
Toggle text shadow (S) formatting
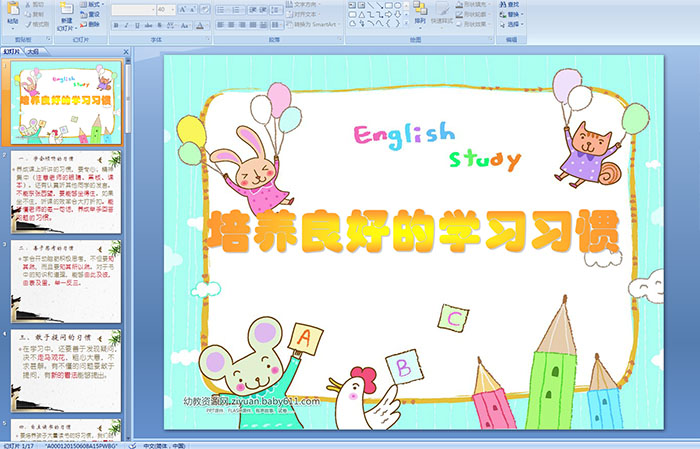[159, 25]
